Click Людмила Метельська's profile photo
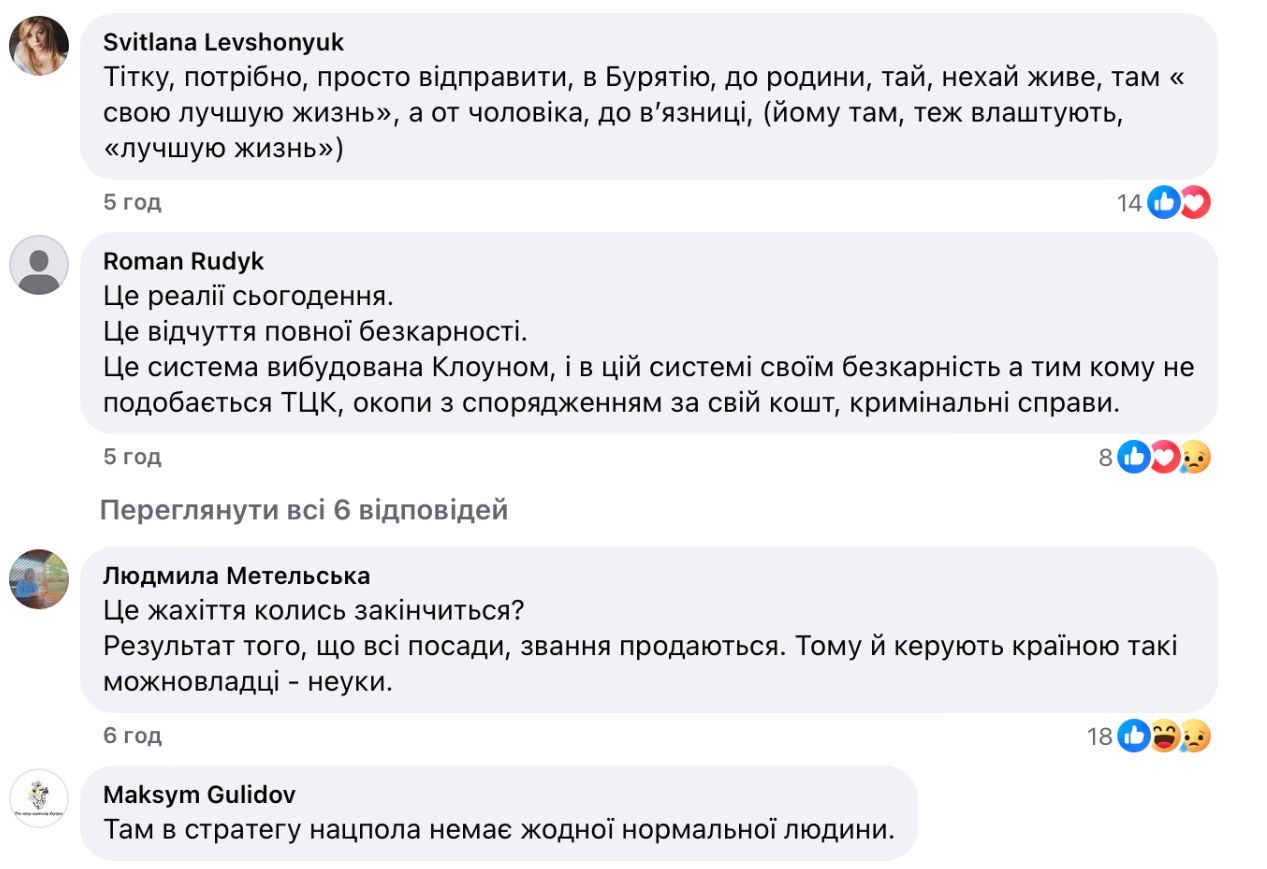The height and width of the screenshot is (869, 1267). pos(39,579)
